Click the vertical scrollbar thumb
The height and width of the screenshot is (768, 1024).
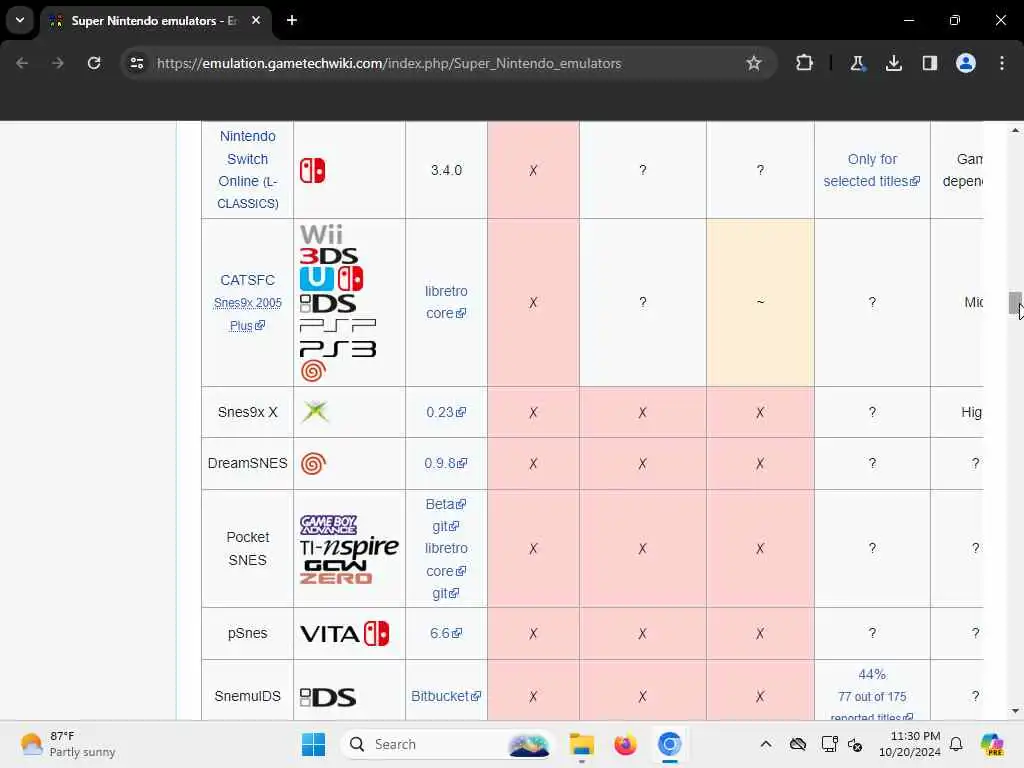1015,302
